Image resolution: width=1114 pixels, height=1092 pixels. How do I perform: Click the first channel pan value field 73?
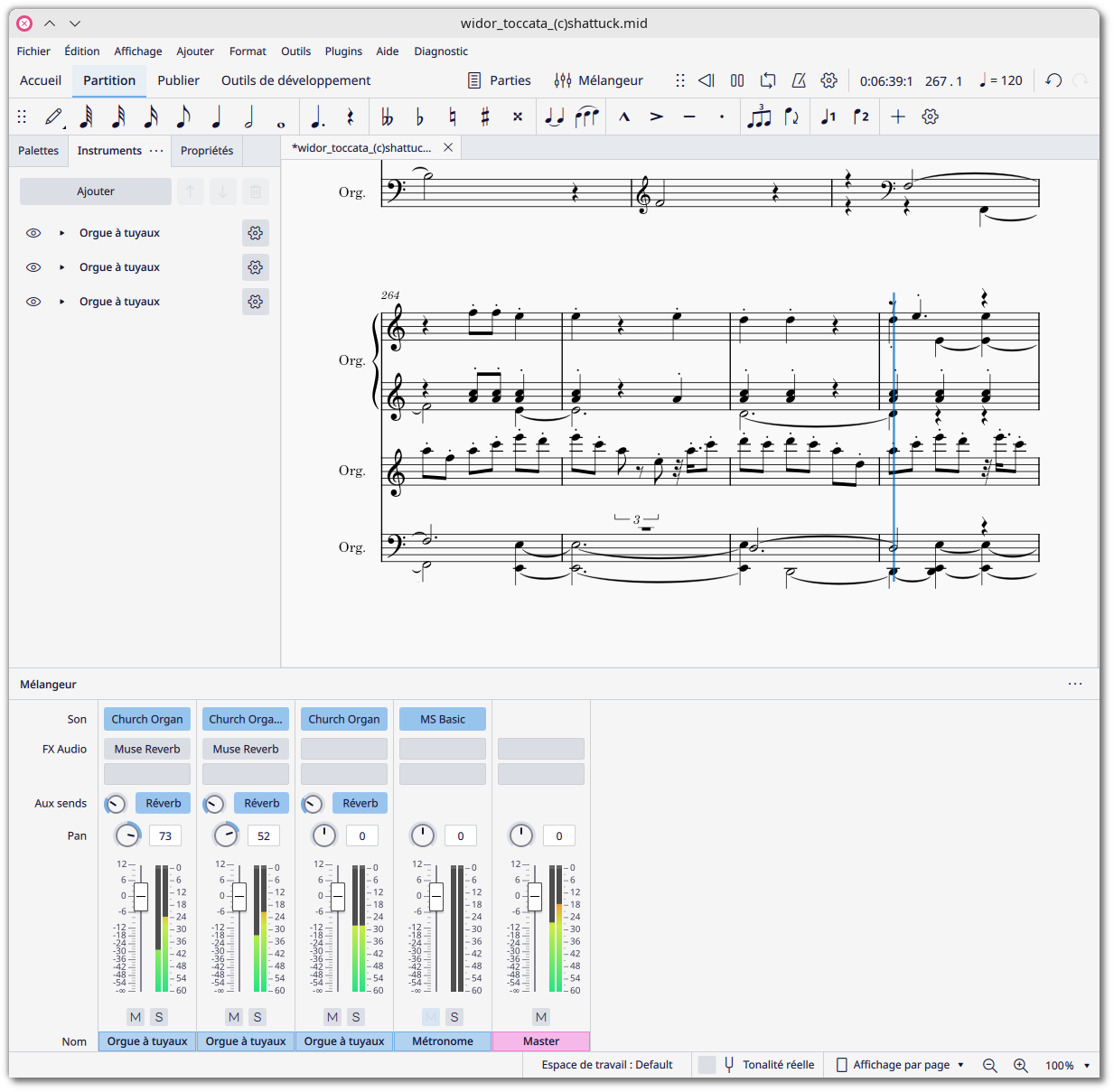pos(165,836)
